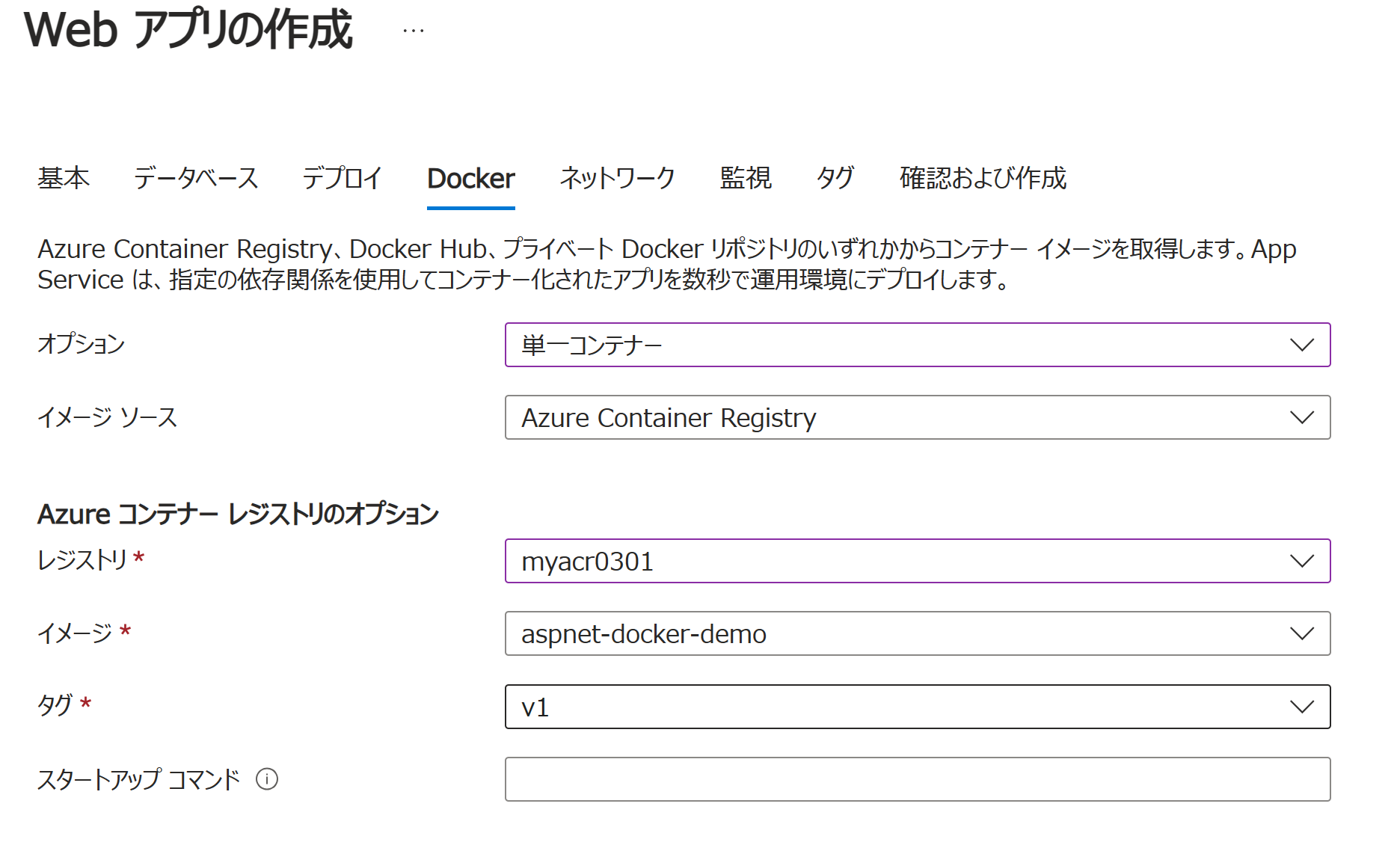Image resolution: width=1400 pixels, height=854 pixels.
Task: Go to the デプロイ tab
Action: 343,178
